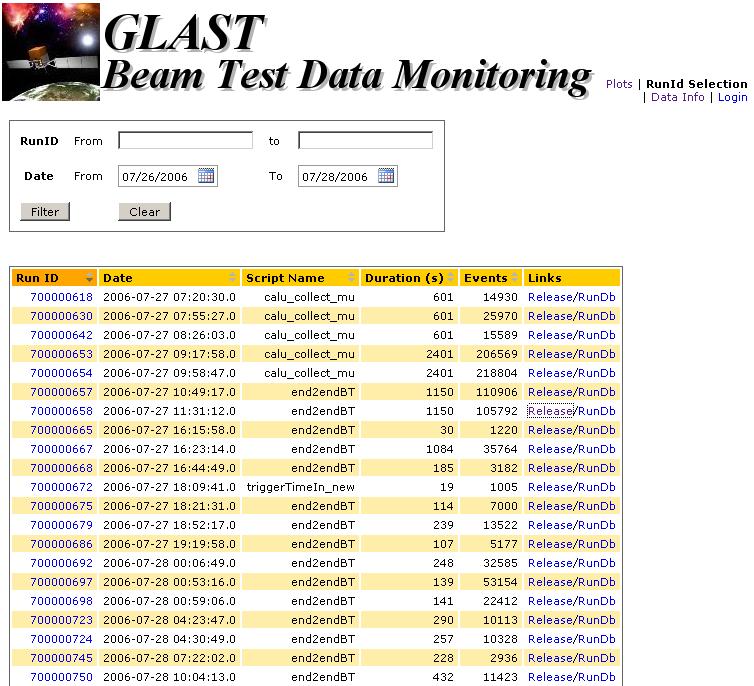
Task: Select triggerTimeIn_new script name cell
Action: (x=301, y=487)
